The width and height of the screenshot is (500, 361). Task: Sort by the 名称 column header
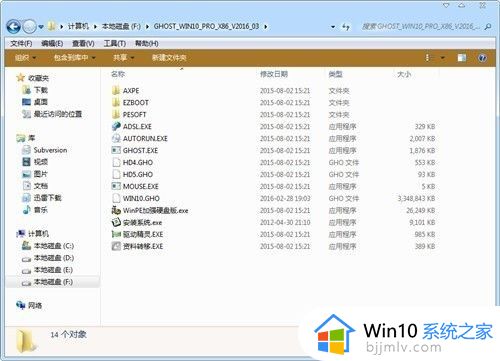(x=118, y=74)
